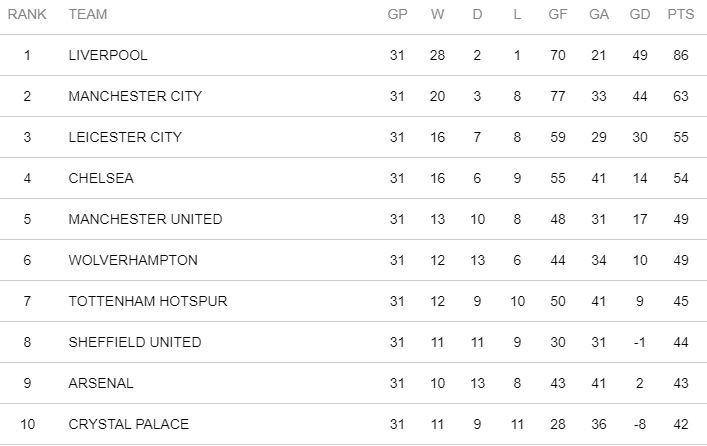Click Crystal Palace team name
The image size is (707, 446).
[129, 424]
